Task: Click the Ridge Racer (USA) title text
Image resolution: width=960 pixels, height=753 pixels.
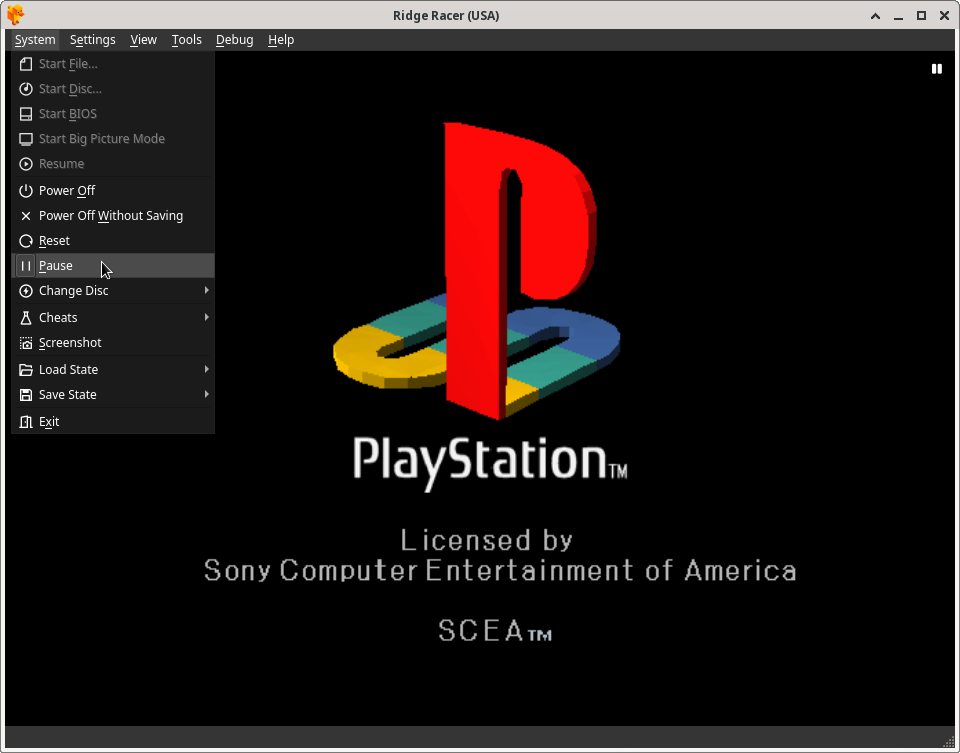Action: tap(446, 16)
